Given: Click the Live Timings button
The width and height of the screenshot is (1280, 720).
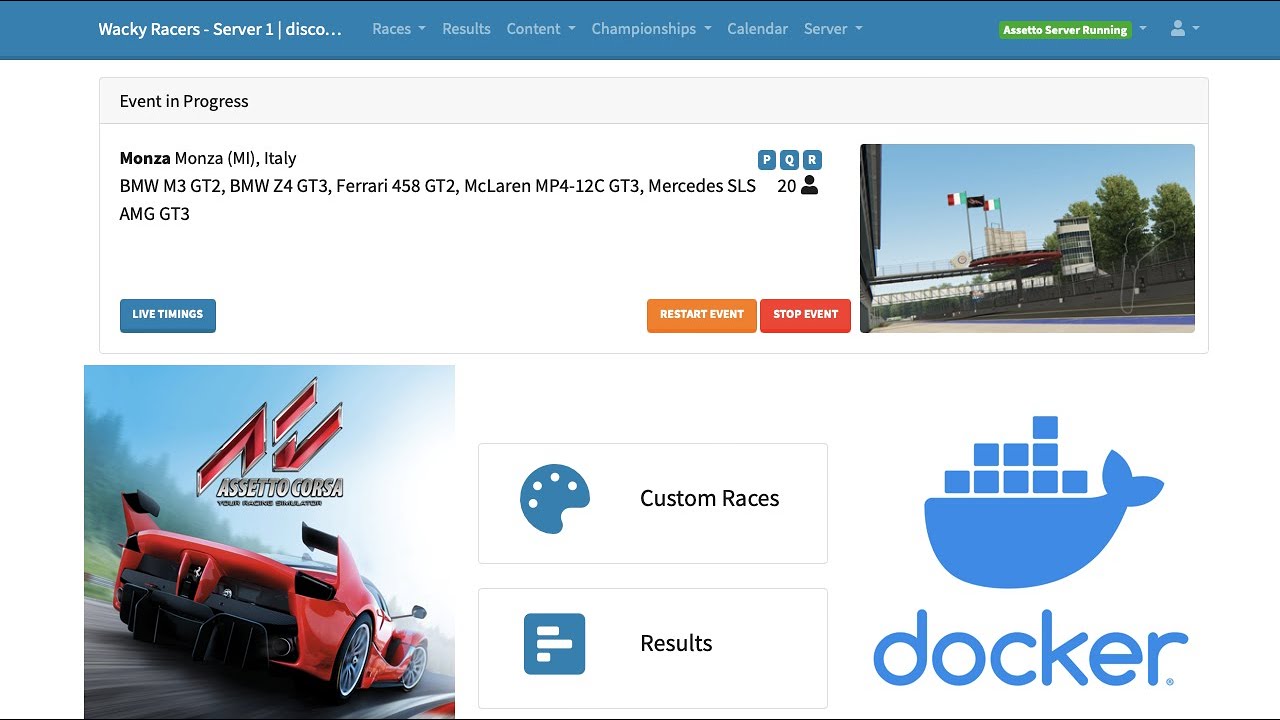Looking at the screenshot, I should pyautogui.click(x=168, y=315).
